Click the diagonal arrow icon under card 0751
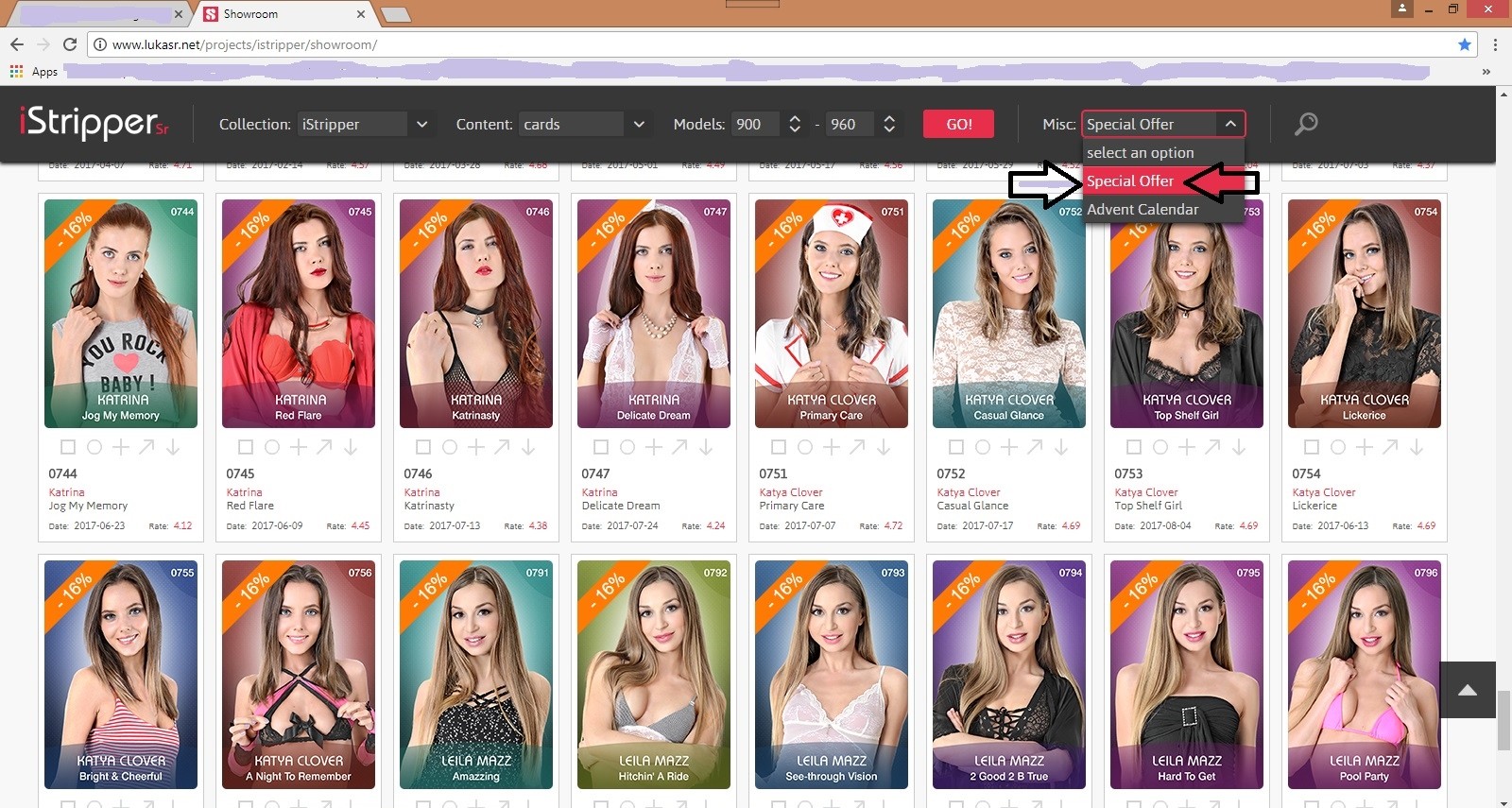This screenshot has height=808, width=1512. pyautogui.click(x=857, y=447)
